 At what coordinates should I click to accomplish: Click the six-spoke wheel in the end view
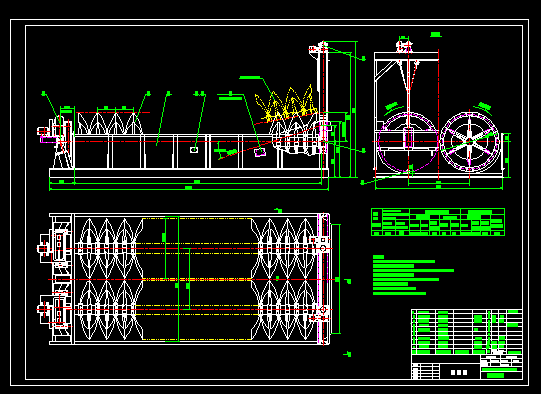click(x=469, y=142)
